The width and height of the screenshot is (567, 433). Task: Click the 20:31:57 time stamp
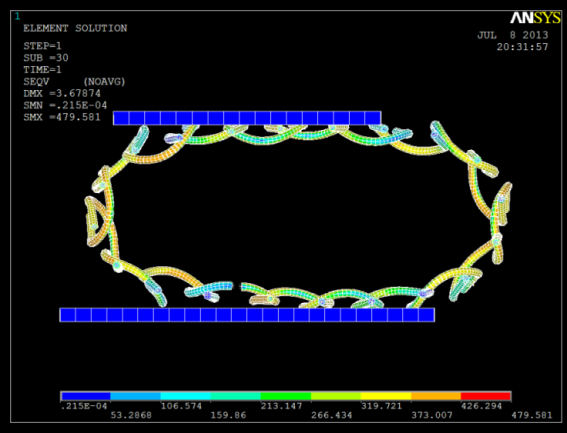point(522,47)
